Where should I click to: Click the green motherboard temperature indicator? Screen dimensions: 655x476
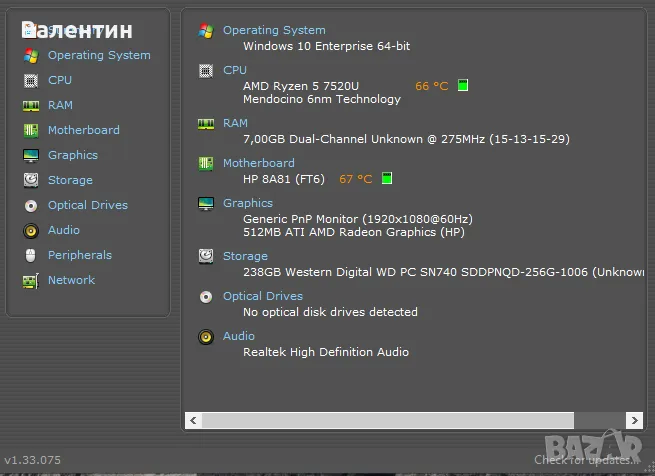click(387, 179)
